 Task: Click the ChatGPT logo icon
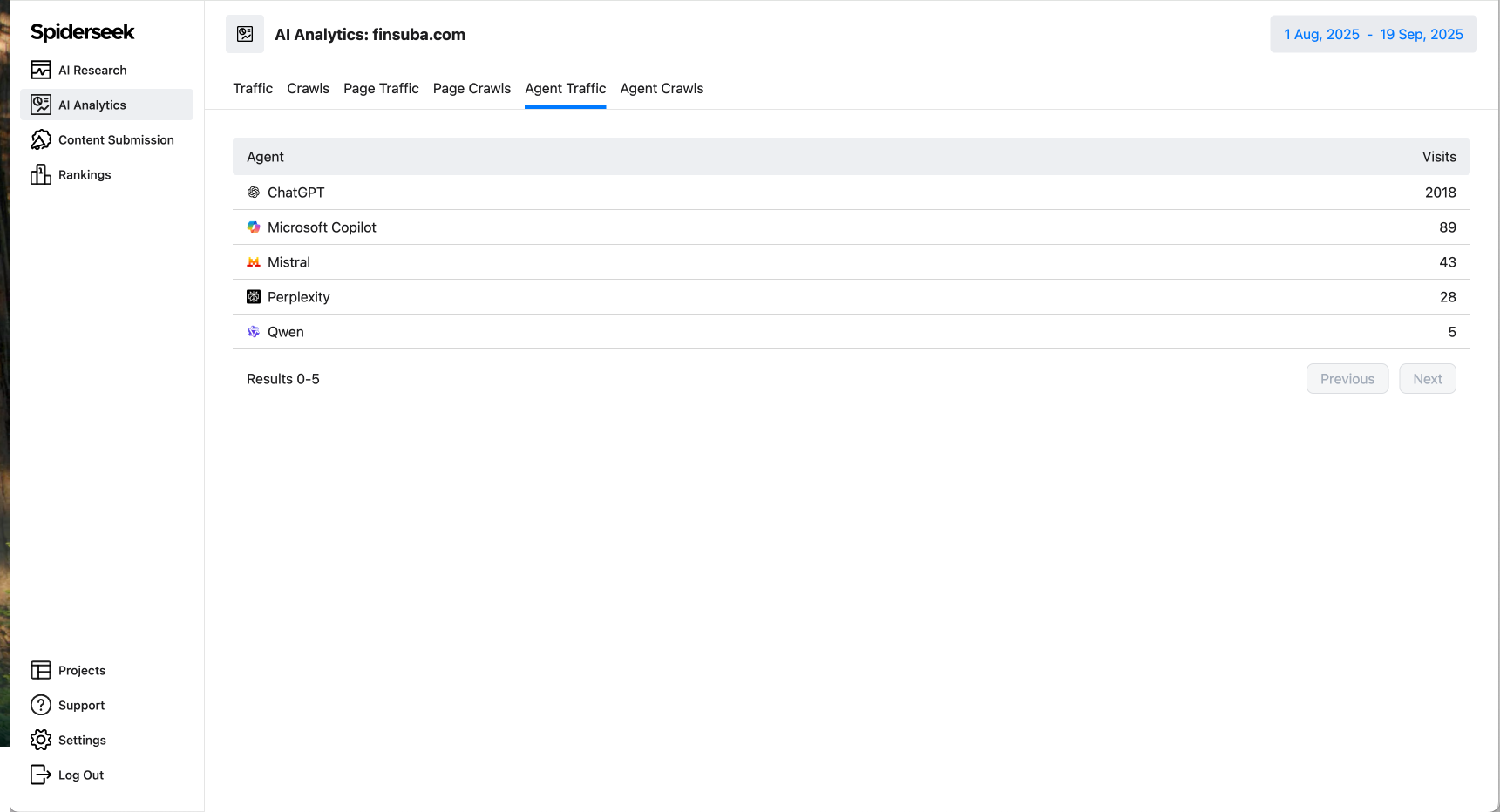tap(254, 193)
